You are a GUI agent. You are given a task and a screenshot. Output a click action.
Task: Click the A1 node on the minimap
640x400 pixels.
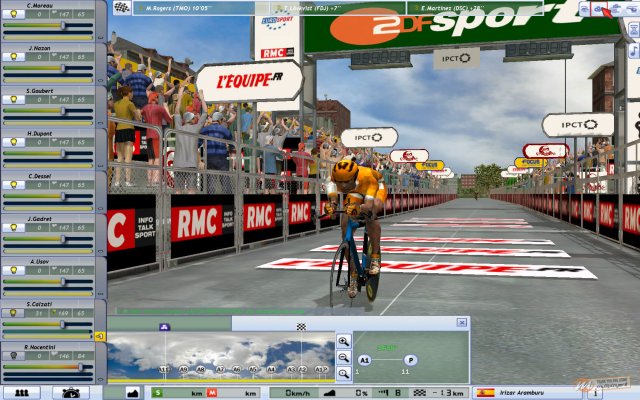[364, 360]
